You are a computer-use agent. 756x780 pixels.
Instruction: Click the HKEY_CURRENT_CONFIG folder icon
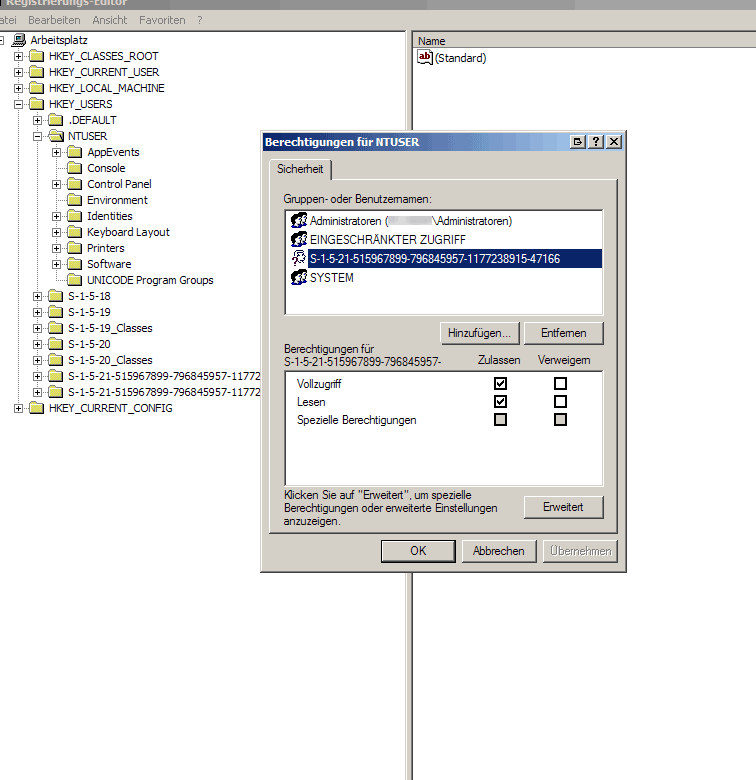click(37, 408)
